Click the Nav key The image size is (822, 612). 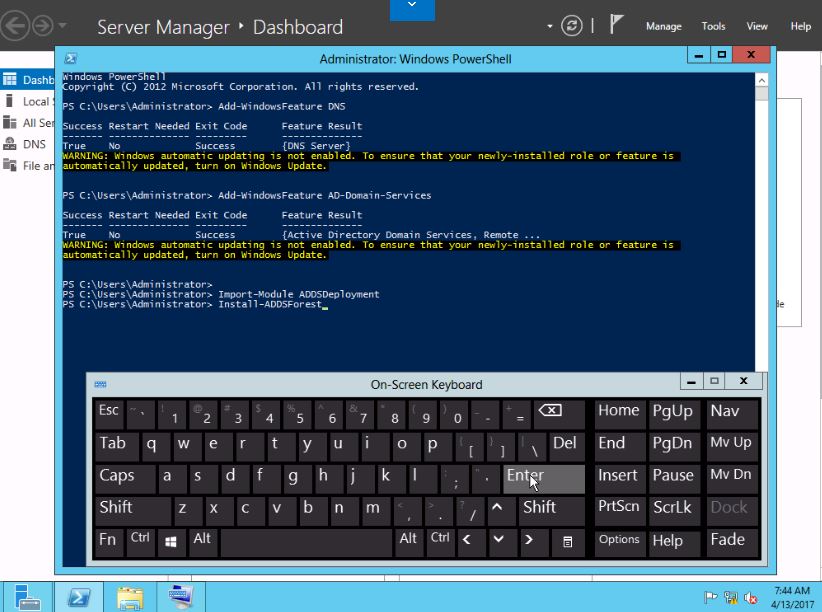[x=732, y=414]
